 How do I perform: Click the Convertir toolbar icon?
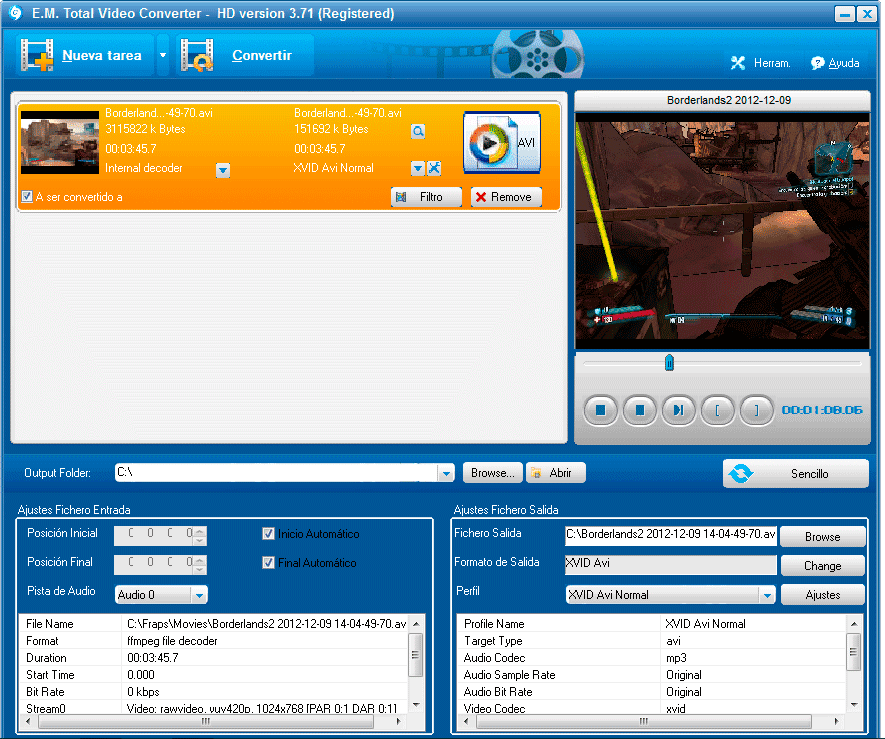point(196,55)
